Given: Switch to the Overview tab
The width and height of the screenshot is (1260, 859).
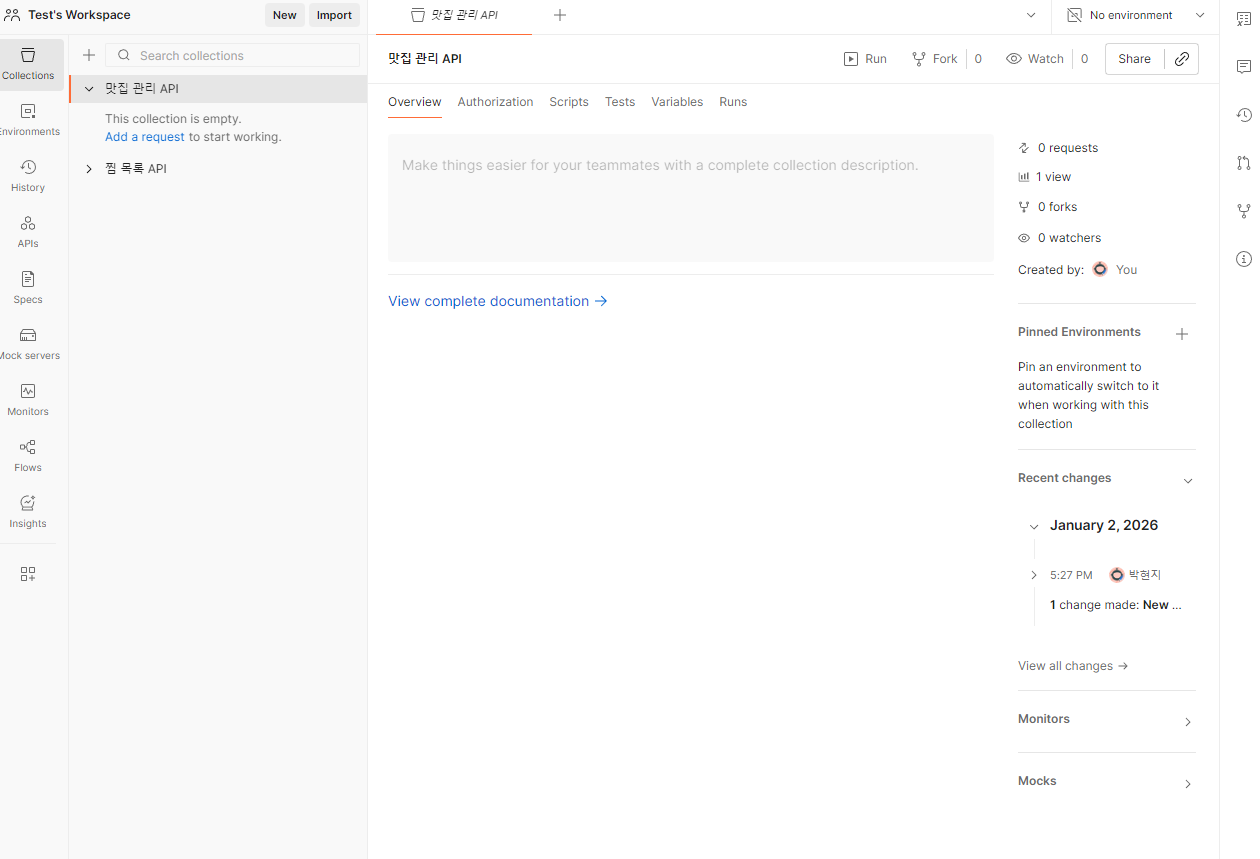Looking at the screenshot, I should [415, 102].
